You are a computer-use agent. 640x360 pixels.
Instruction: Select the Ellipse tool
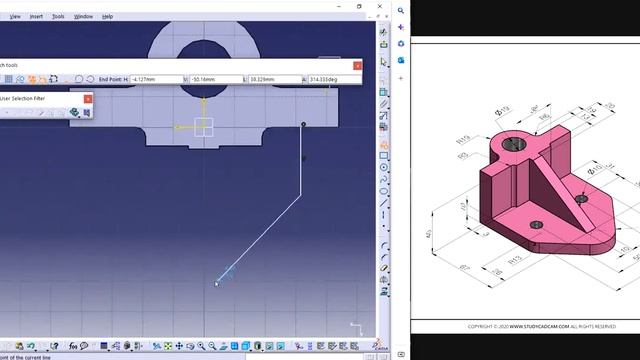(x=383, y=191)
